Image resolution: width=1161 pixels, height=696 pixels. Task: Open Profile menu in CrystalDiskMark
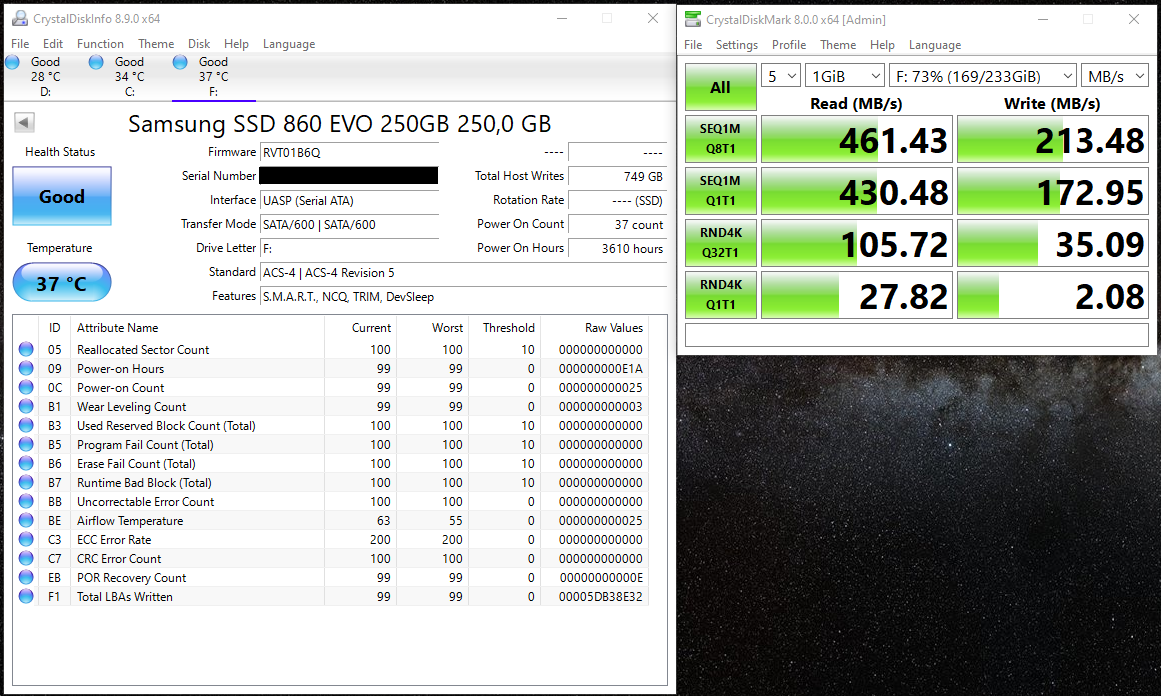(789, 44)
